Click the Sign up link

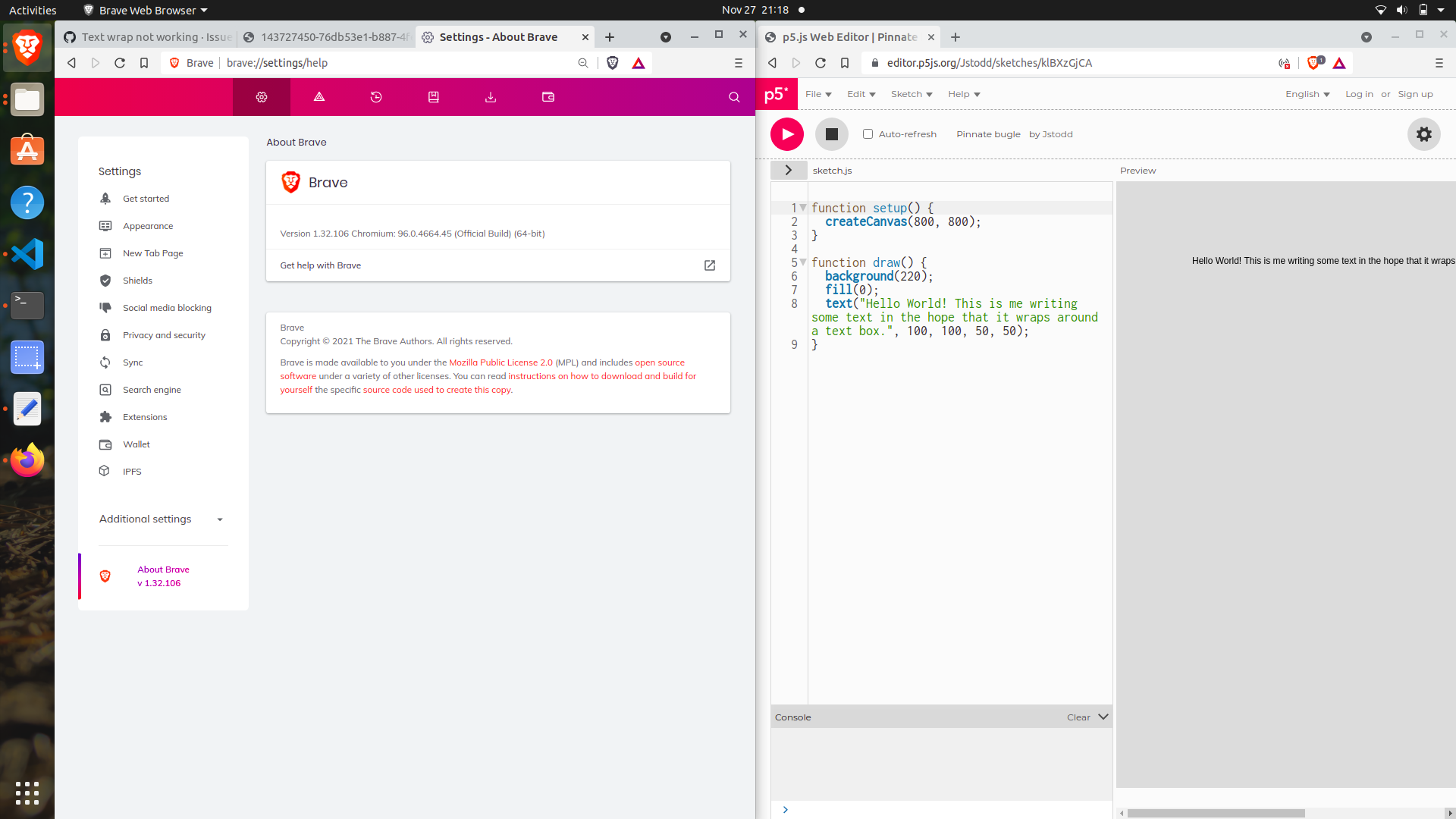(x=1415, y=94)
